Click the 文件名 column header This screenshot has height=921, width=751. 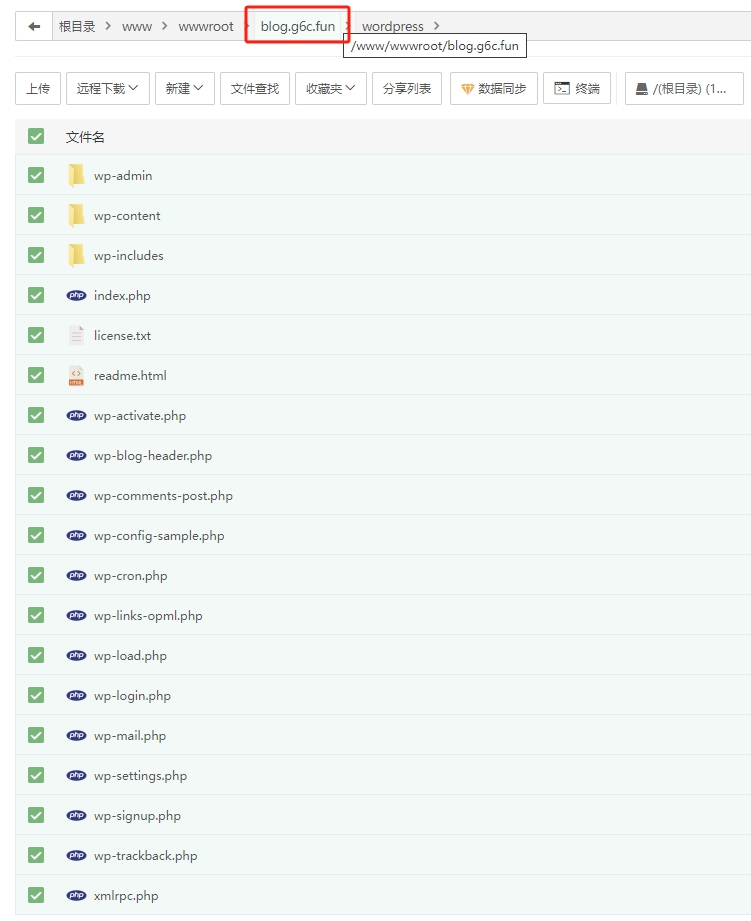click(x=86, y=137)
